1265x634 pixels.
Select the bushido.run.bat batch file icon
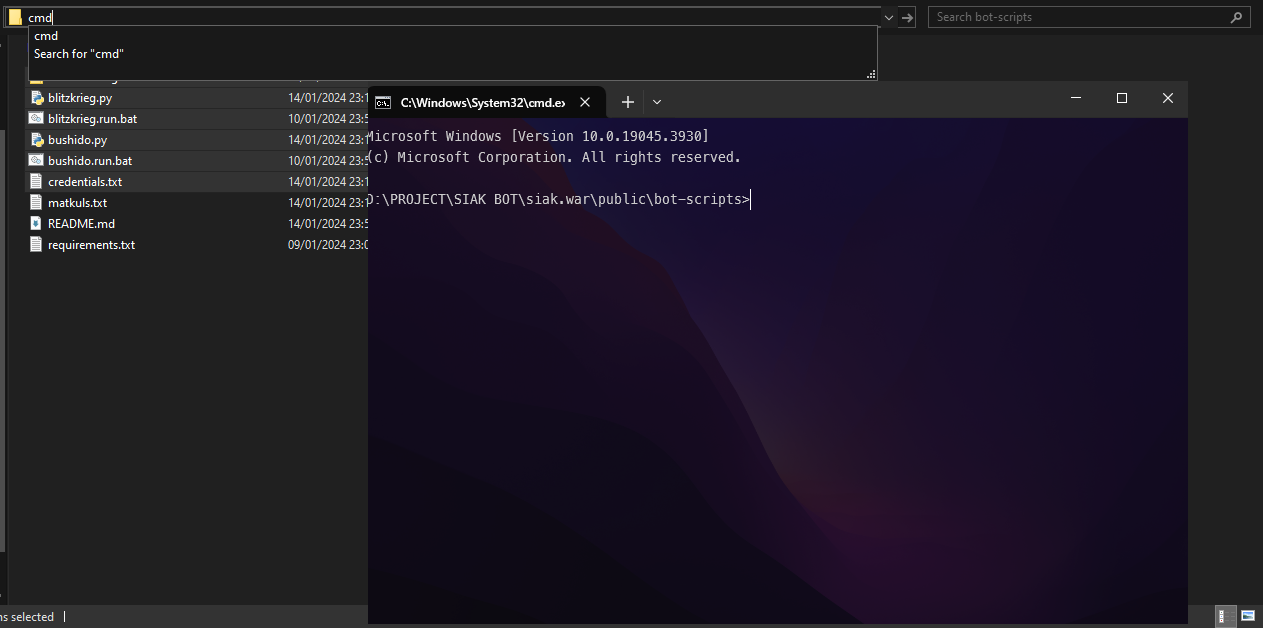pos(37,161)
